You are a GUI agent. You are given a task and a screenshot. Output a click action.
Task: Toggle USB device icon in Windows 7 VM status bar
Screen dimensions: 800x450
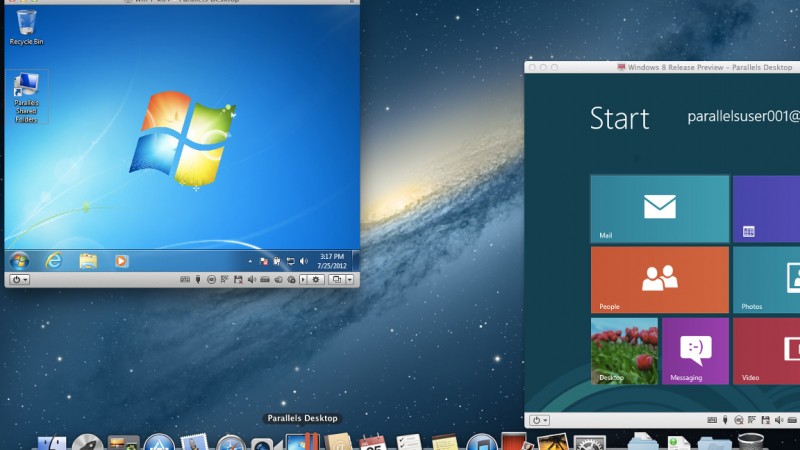[198, 280]
